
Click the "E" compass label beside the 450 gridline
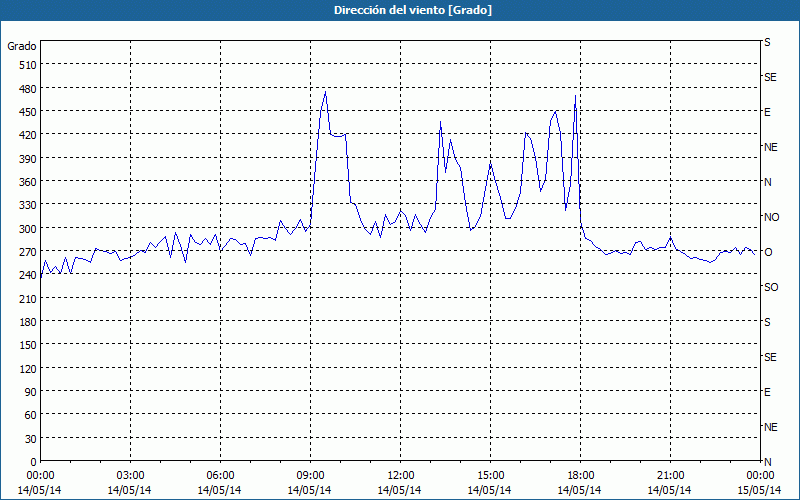[767, 112]
